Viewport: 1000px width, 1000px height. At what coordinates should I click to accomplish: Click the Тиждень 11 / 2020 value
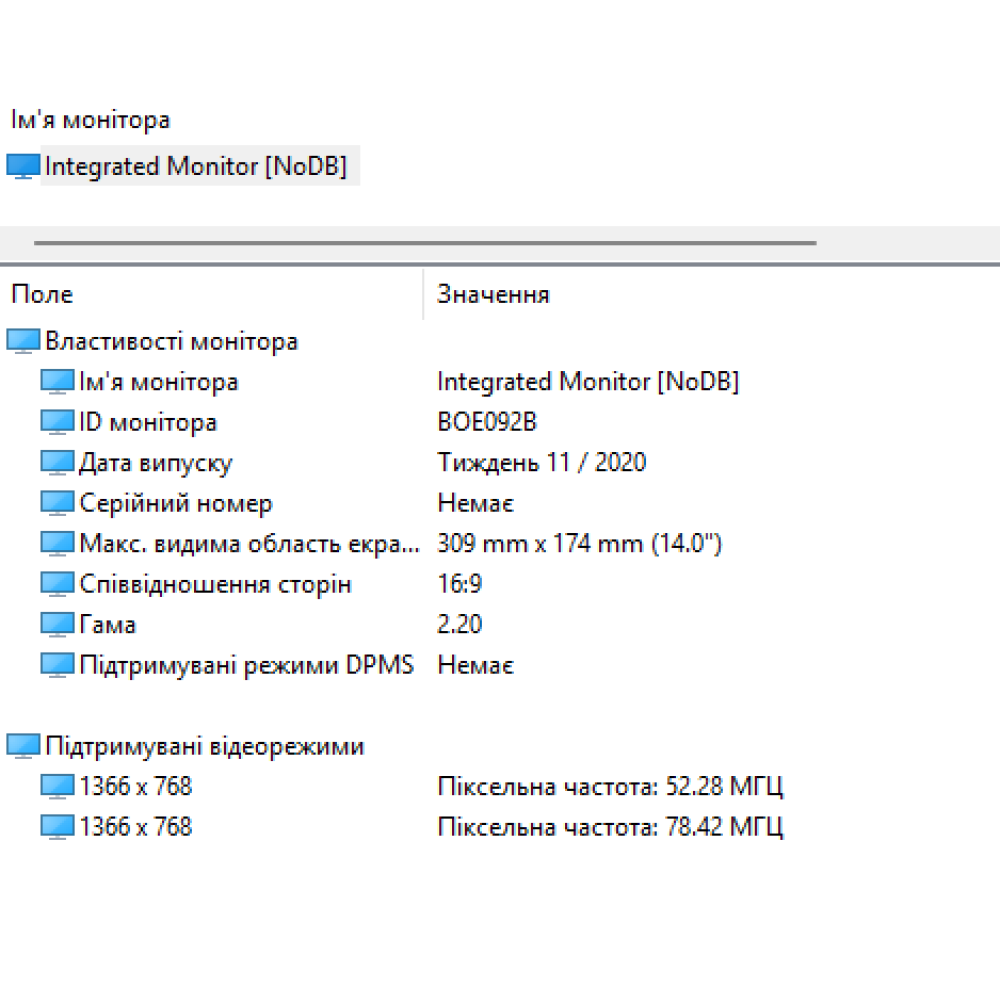click(x=541, y=463)
